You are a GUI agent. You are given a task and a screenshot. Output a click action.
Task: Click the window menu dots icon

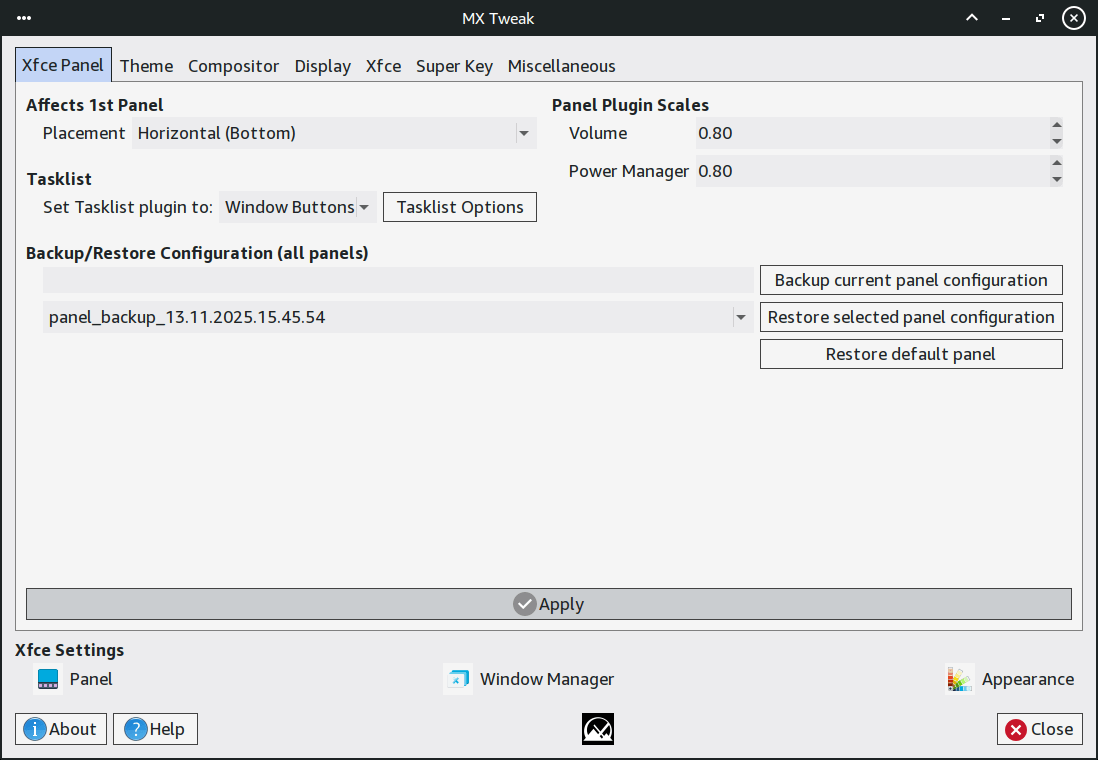(25, 18)
